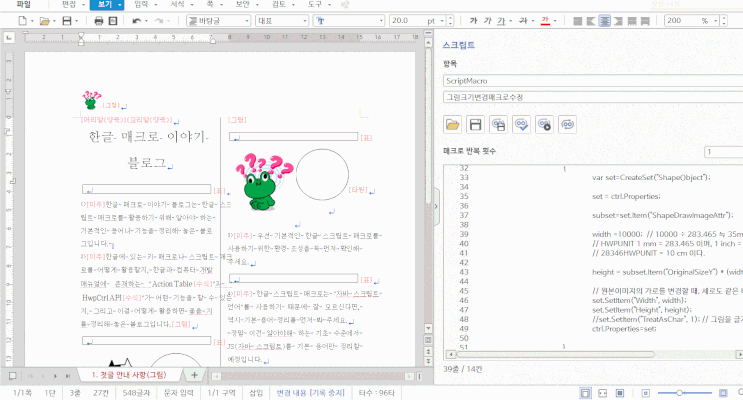Open the 파일 menu
This screenshot has height=400, width=743.
pyautogui.click(x=23, y=5)
